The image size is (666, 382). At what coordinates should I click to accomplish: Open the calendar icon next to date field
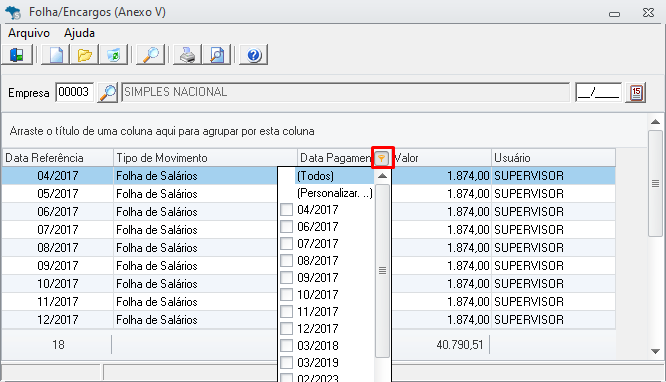[x=636, y=92]
